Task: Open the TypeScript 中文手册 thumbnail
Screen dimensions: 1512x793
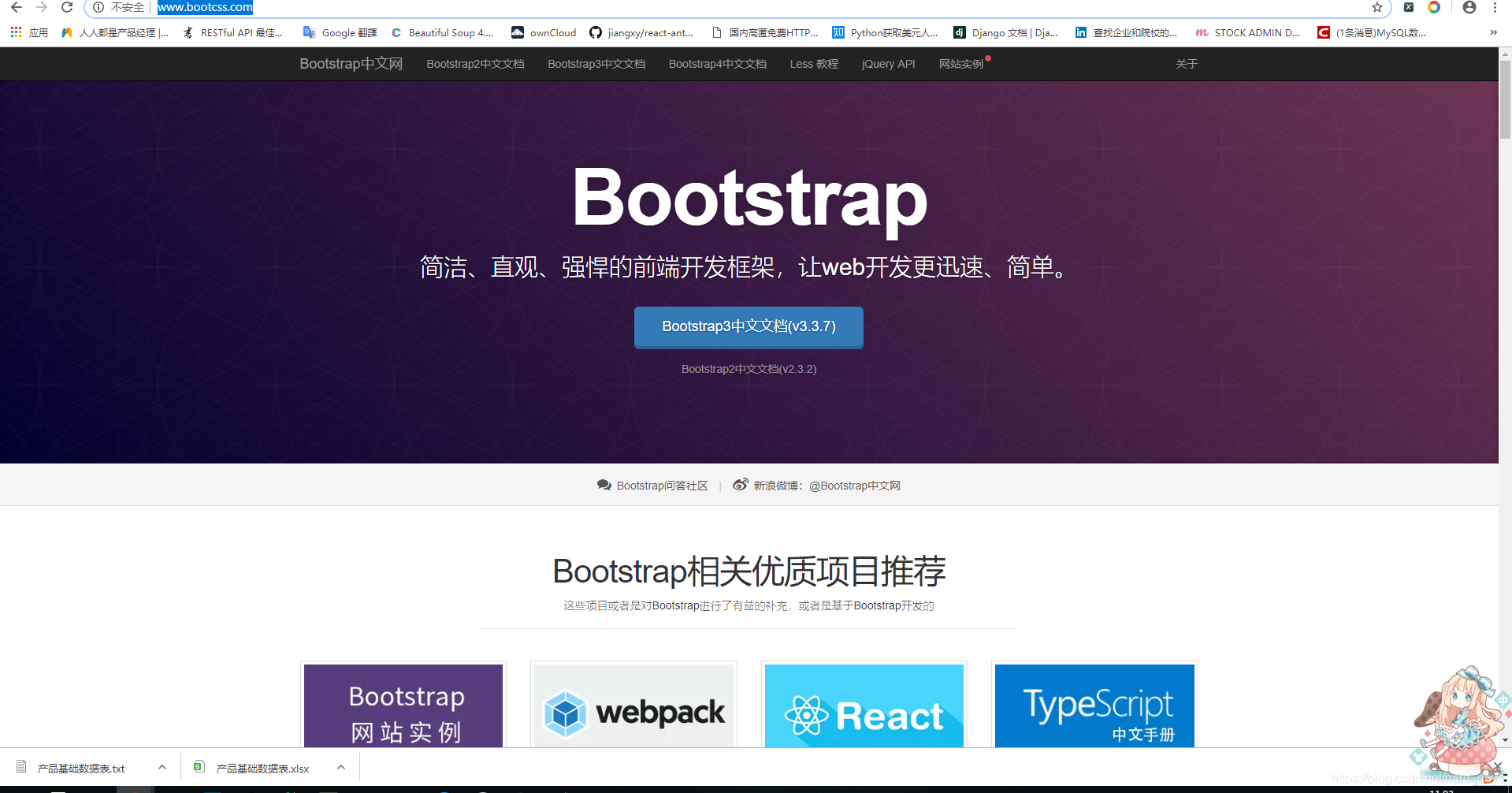Action: pos(1094,705)
